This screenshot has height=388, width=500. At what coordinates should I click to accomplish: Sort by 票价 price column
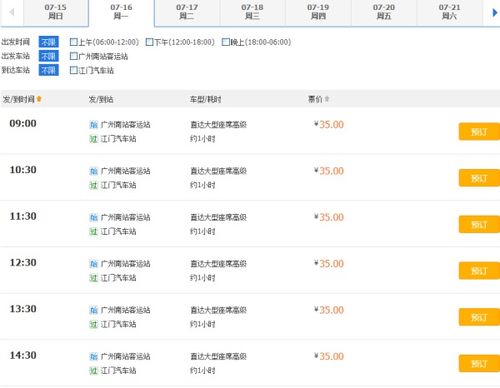(318, 99)
